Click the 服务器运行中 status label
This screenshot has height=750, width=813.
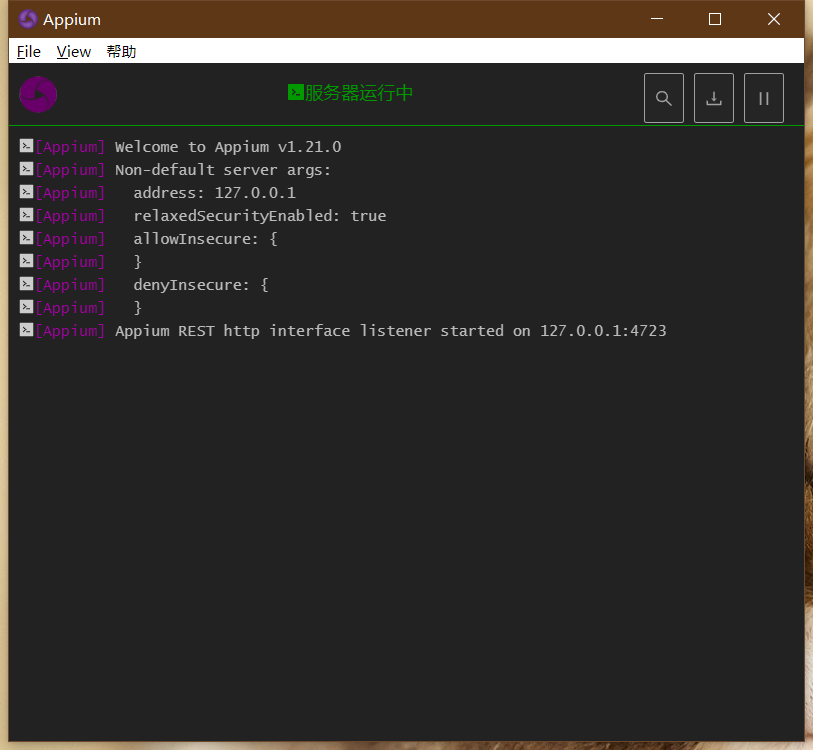(359, 93)
